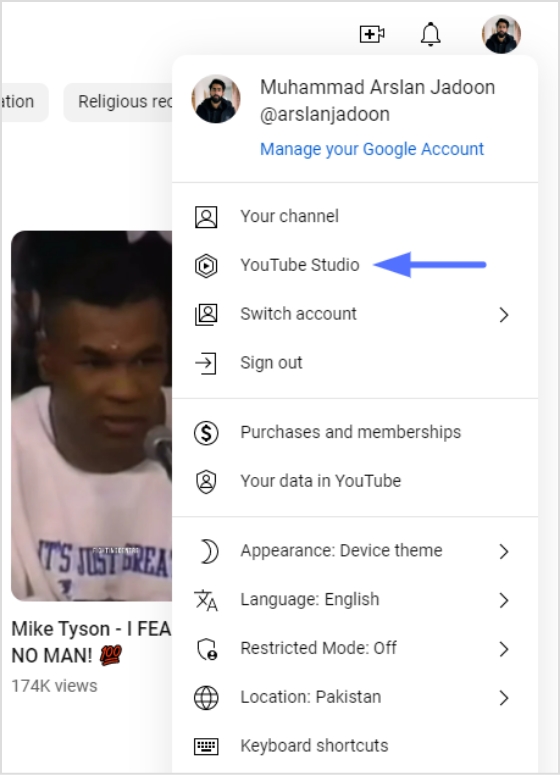The width and height of the screenshot is (560, 775).
Task: Open Your data in YouTube
Action: (x=355, y=481)
